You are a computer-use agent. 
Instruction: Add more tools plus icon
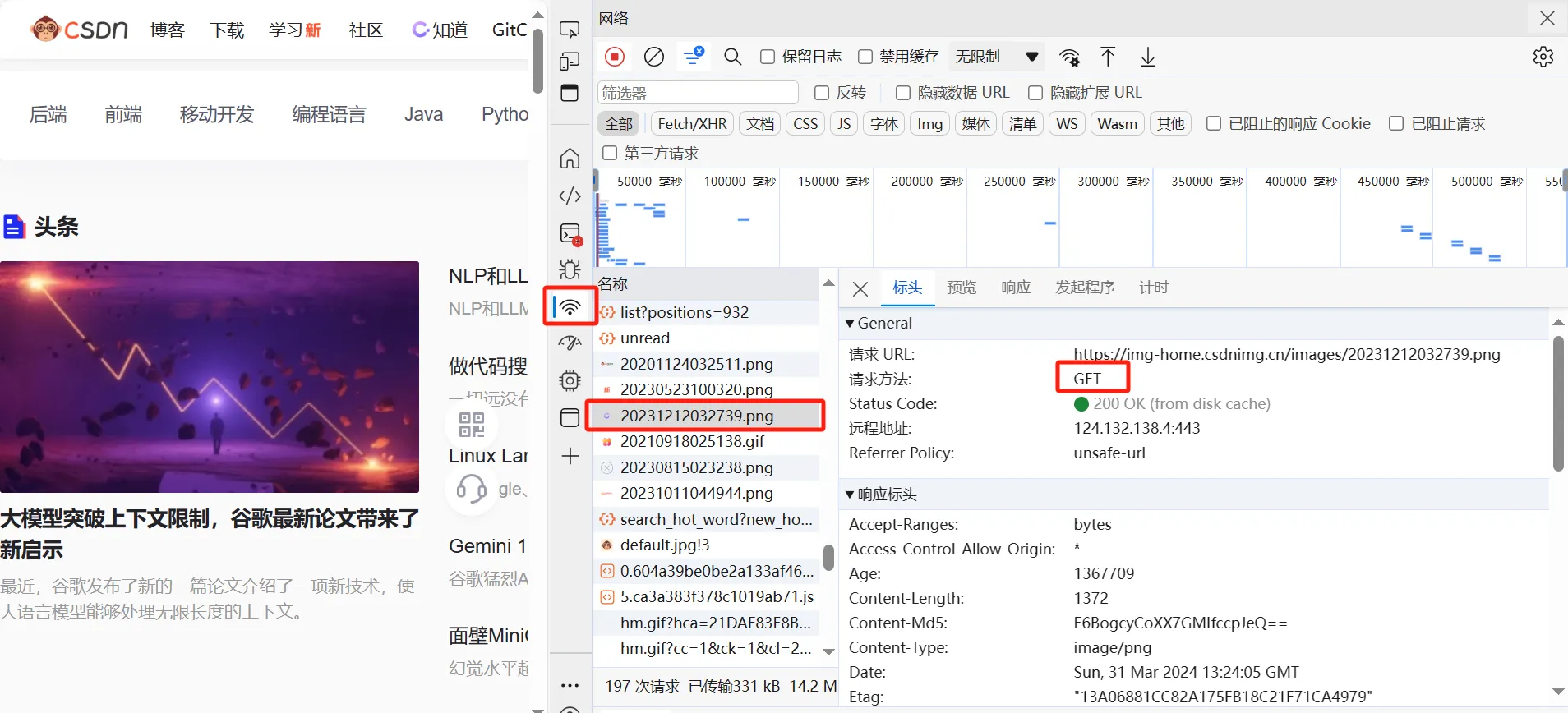(570, 456)
